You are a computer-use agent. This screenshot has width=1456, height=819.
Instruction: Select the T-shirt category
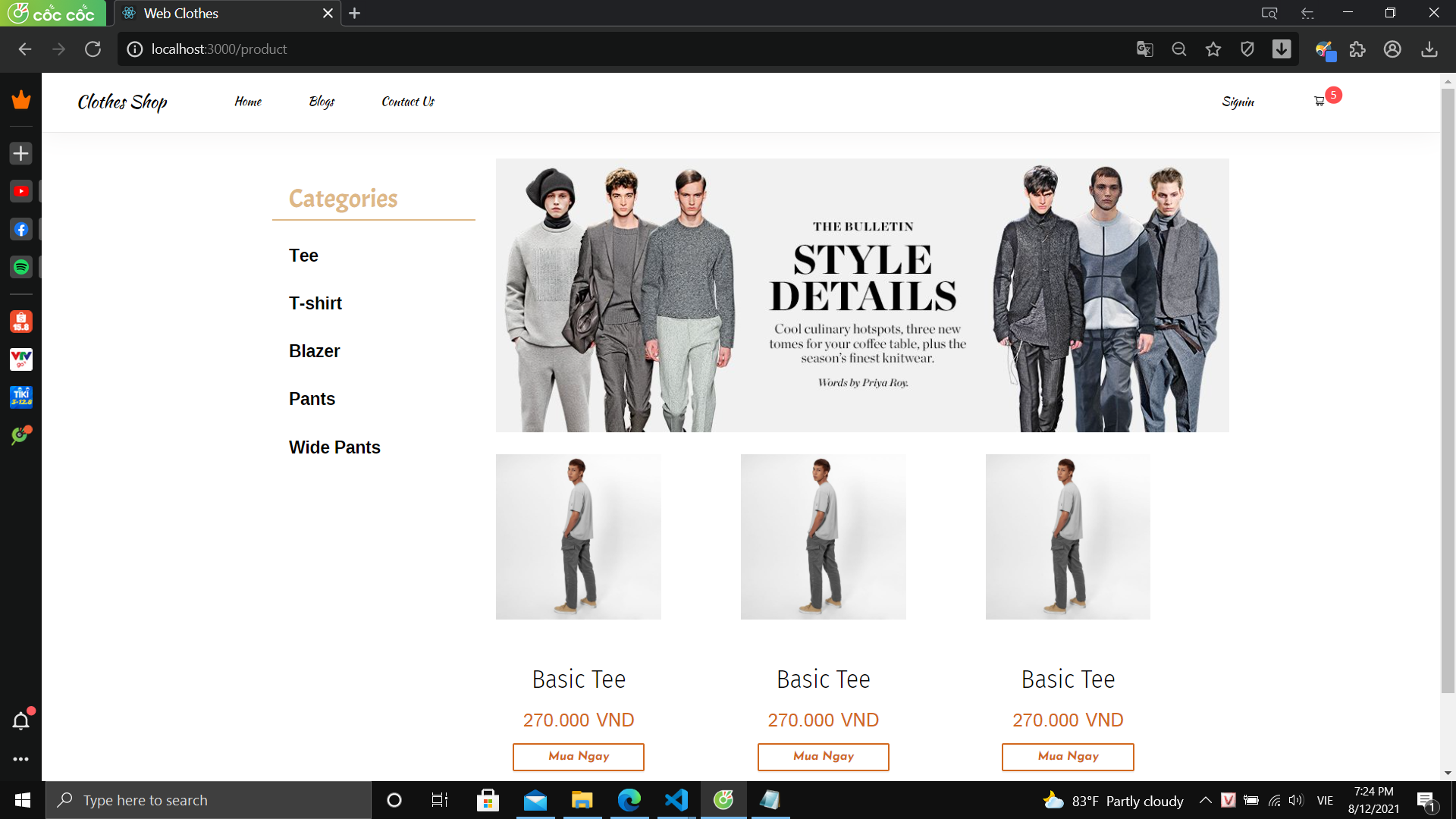pos(315,303)
